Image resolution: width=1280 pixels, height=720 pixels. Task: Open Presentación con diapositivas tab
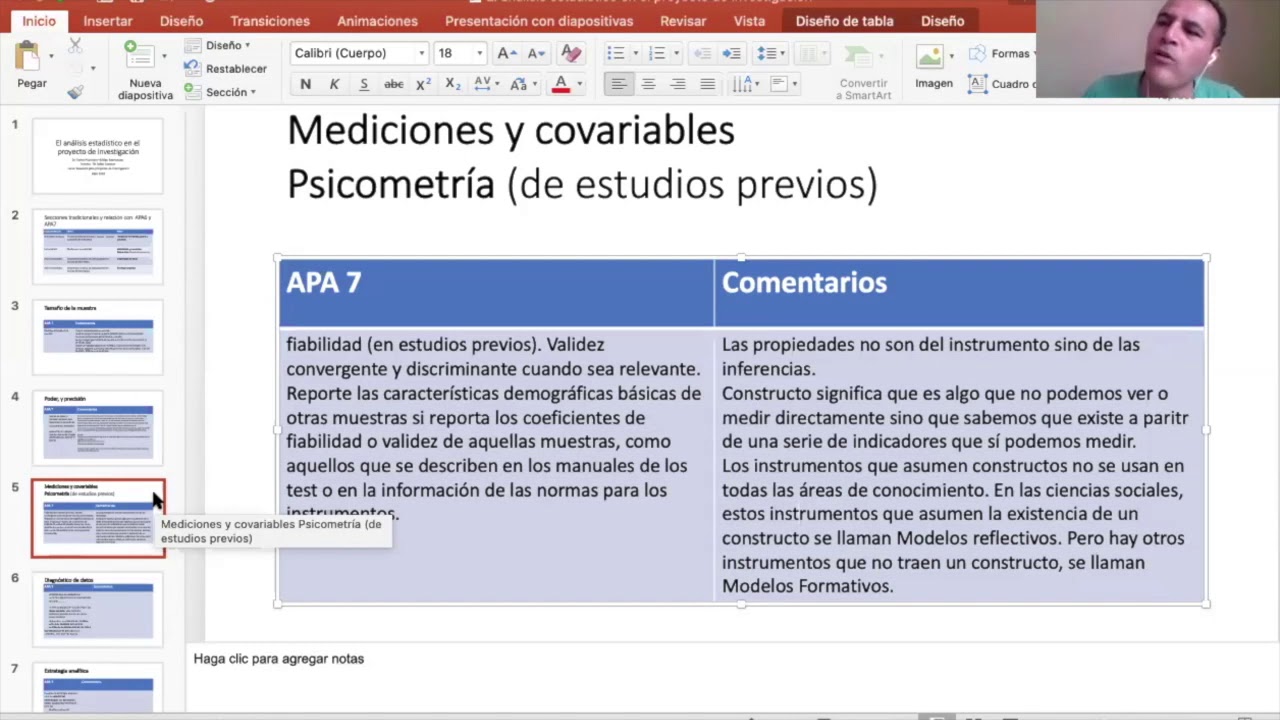(x=539, y=20)
